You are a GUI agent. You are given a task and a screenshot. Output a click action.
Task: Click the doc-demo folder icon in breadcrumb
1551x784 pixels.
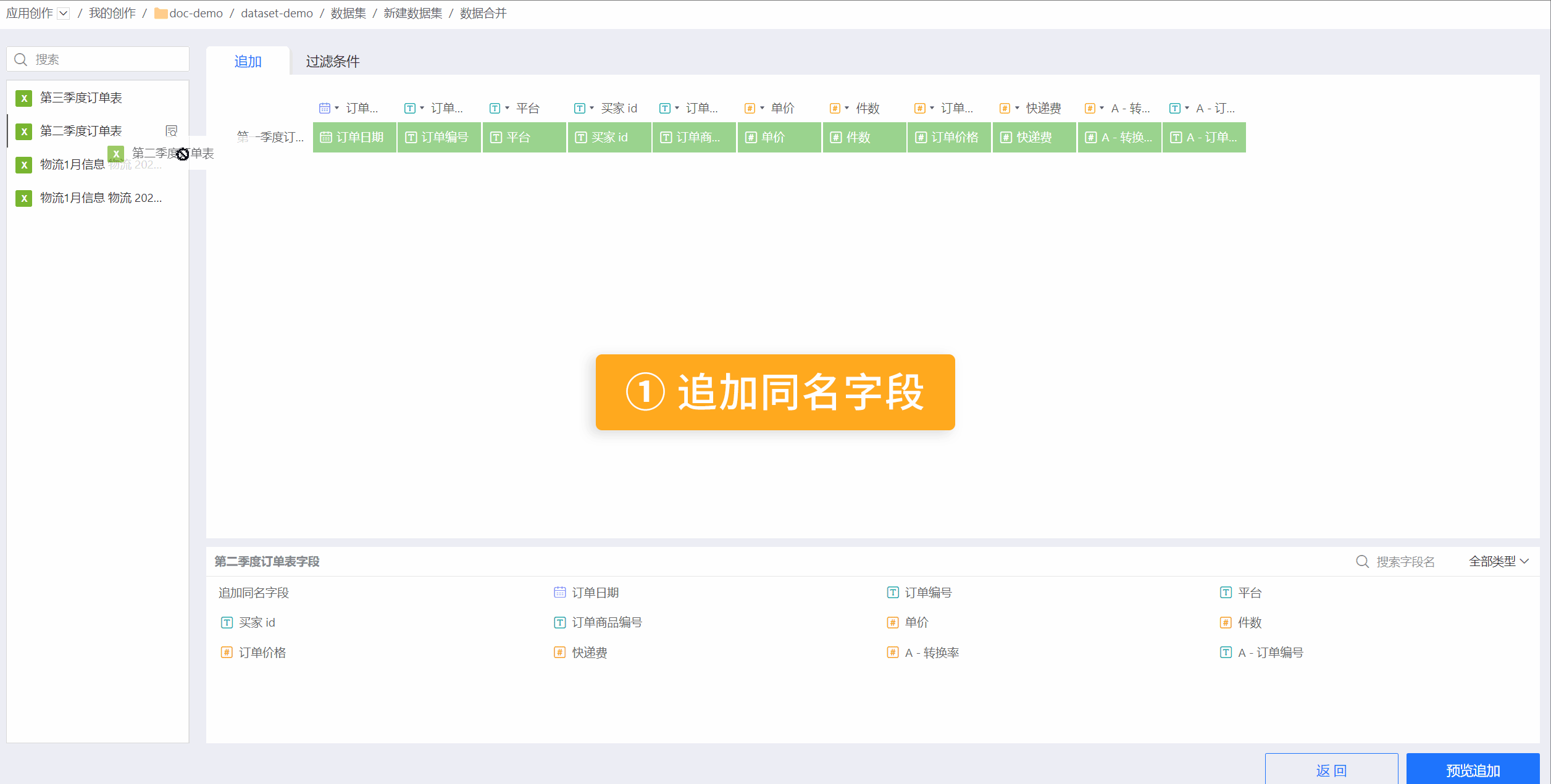click(161, 14)
